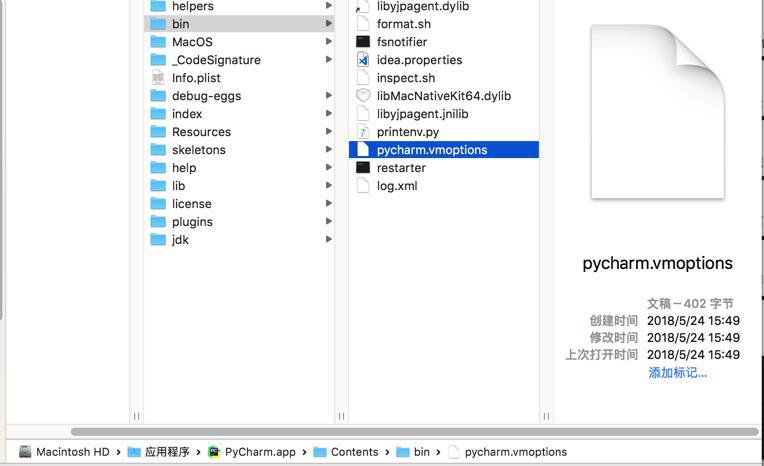Click the printenv.py script icon
The image size is (764, 466).
click(x=363, y=132)
